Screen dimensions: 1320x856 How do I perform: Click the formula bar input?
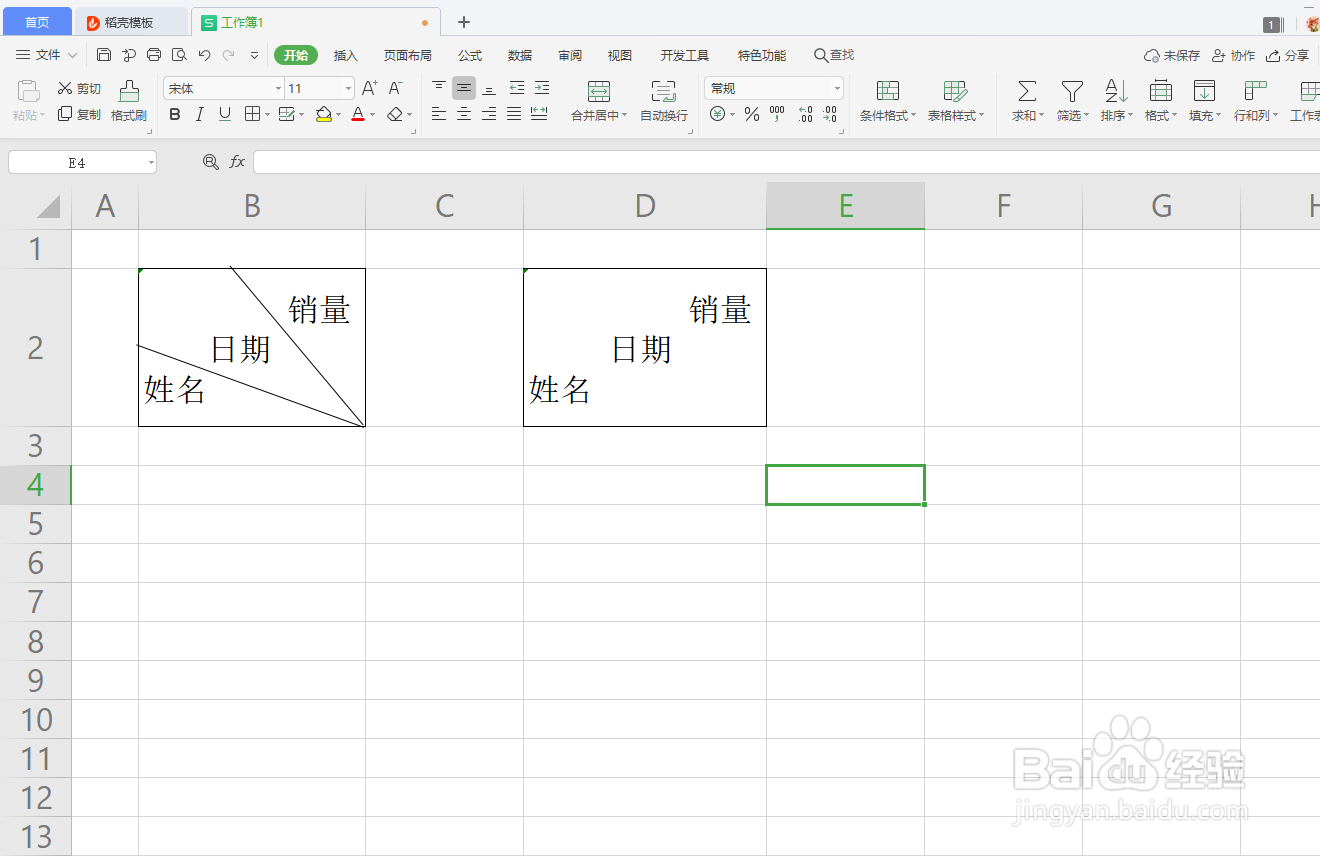(786, 162)
